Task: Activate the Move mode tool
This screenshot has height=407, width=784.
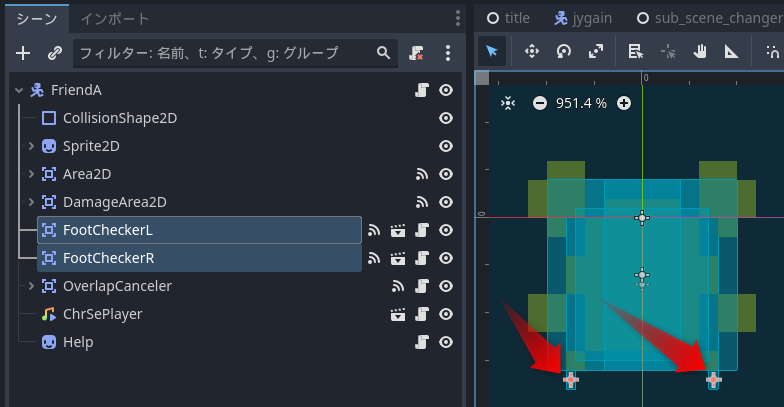Action: coord(532,51)
